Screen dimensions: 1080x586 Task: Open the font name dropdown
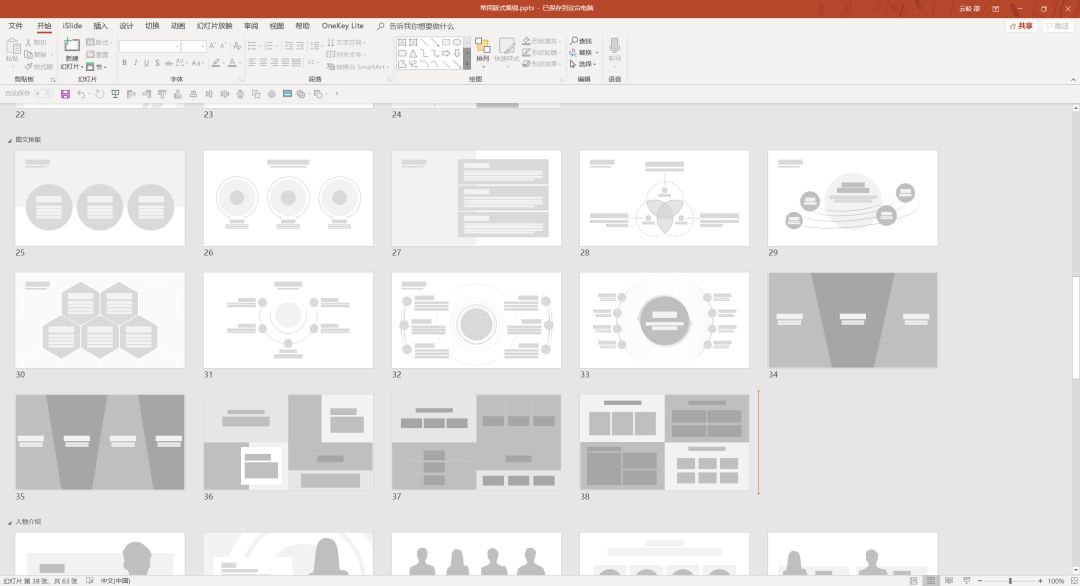click(178, 46)
